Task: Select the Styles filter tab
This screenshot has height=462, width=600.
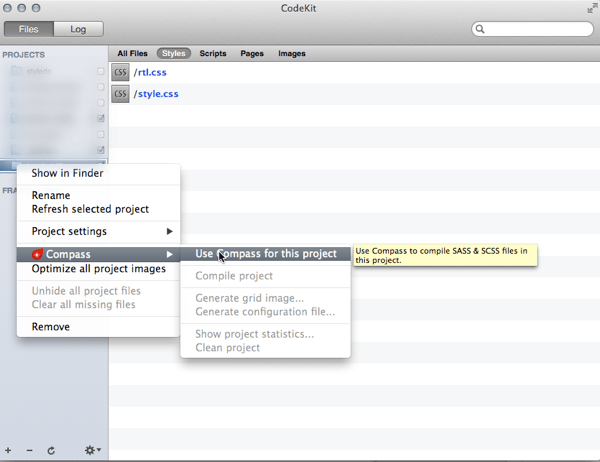Action: pos(174,54)
